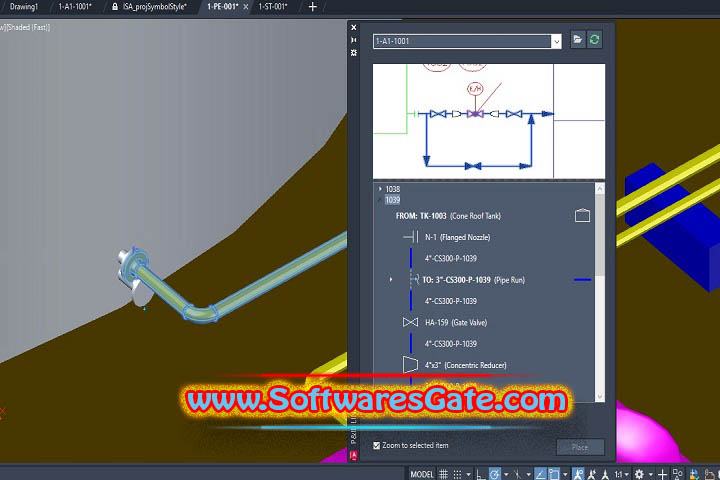This screenshot has height=480, width=720.
Task: Toggle snap mode dots icon
Action: (457, 474)
